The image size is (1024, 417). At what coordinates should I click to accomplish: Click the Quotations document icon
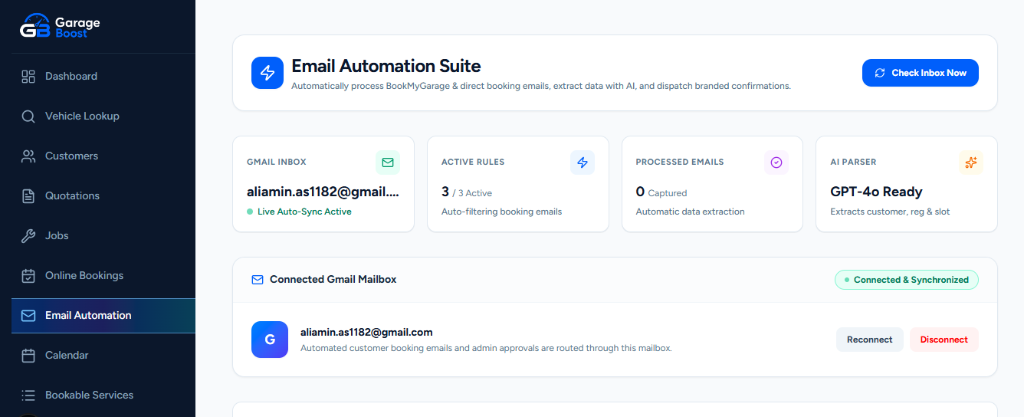(28, 196)
